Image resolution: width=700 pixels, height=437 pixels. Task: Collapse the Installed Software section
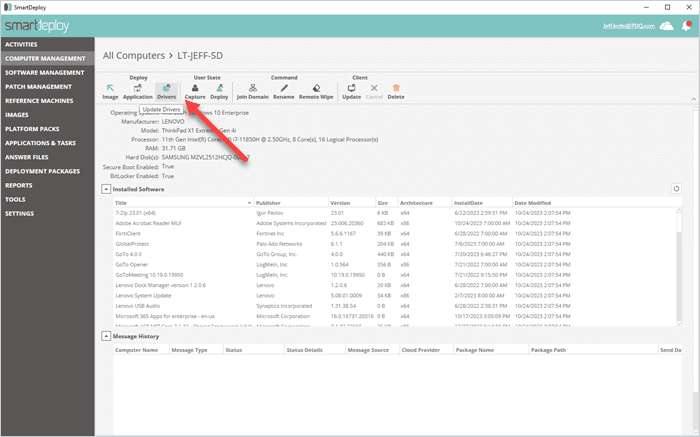106,189
